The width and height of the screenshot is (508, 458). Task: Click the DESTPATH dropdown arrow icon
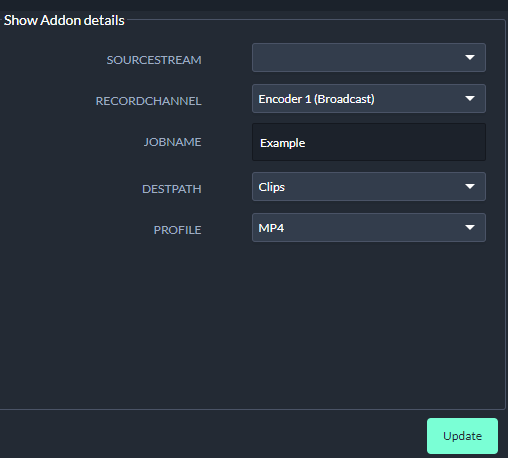[470, 186]
